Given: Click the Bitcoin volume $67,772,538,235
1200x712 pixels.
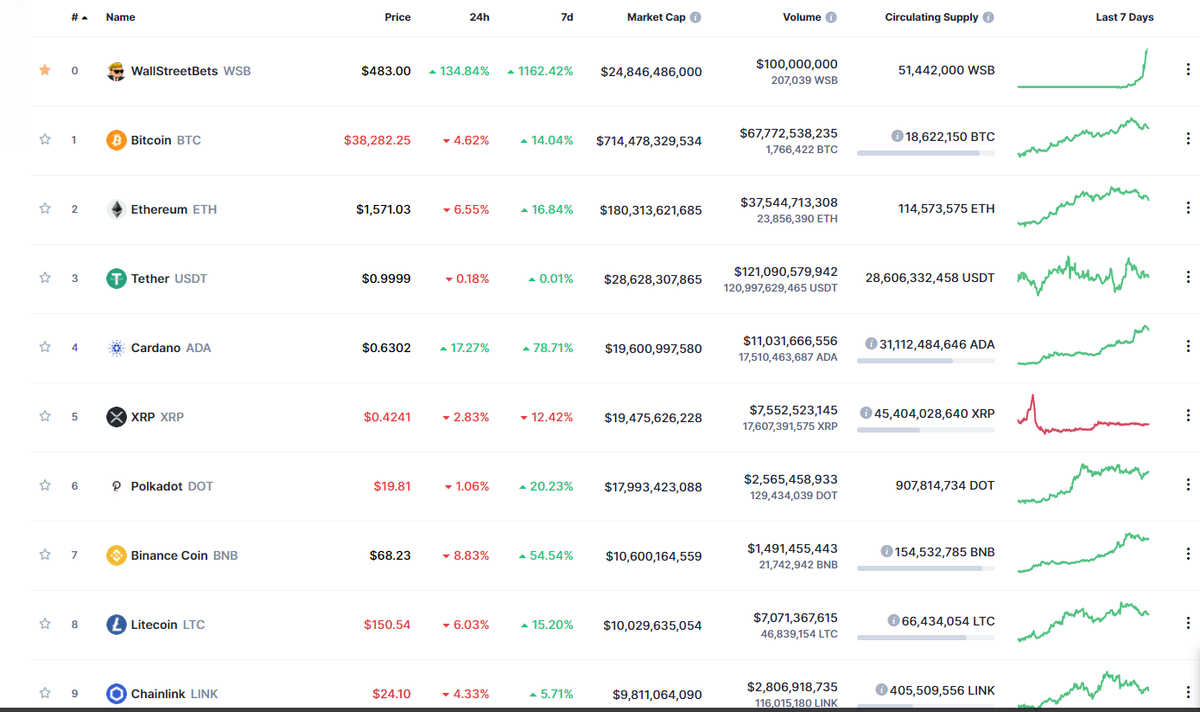Looking at the screenshot, I should (x=789, y=132).
